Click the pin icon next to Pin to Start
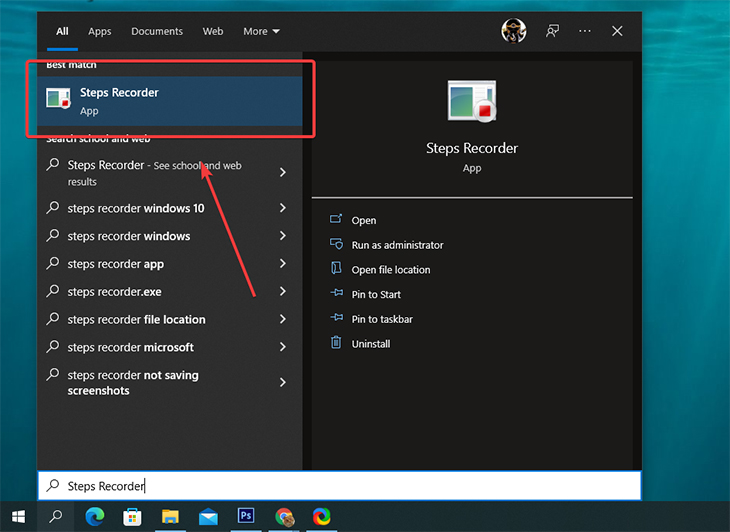The height and width of the screenshot is (532, 730). (336, 293)
